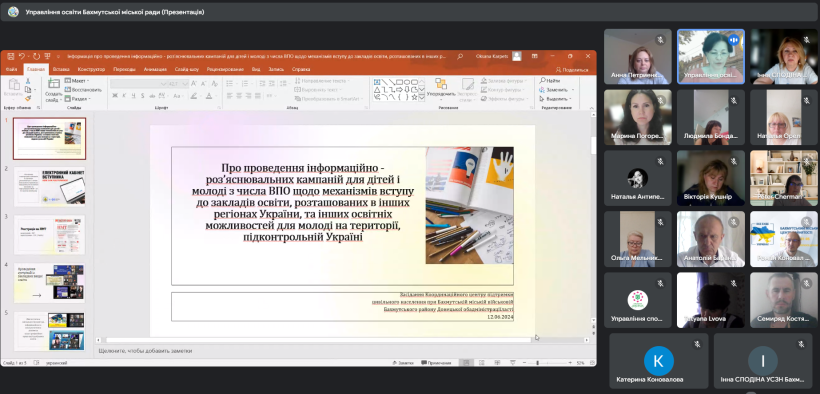Toggle the Примечания comments button
The image size is (820, 394).
pyautogui.click(x=436, y=363)
